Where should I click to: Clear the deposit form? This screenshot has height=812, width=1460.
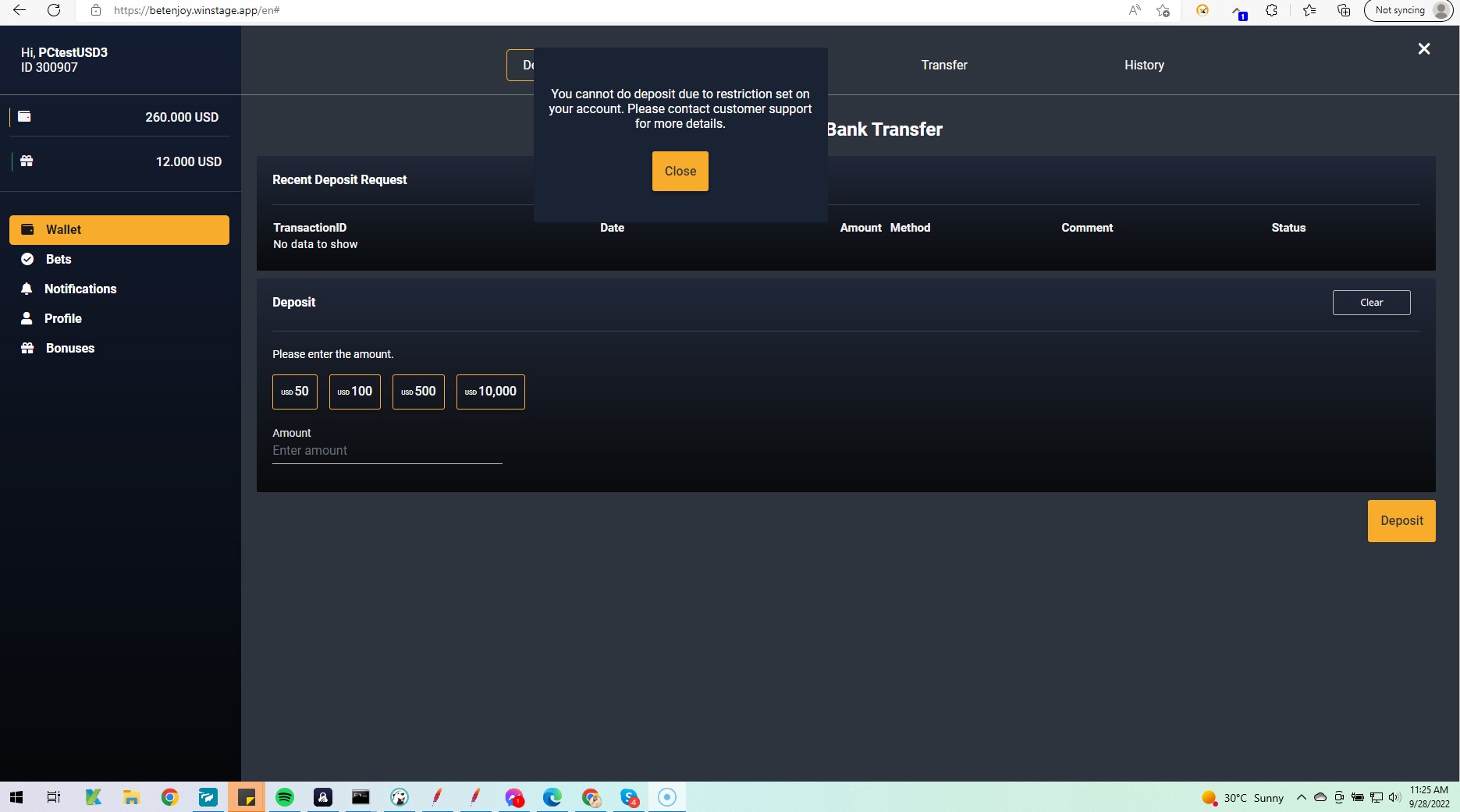[x=1371, y=302]
